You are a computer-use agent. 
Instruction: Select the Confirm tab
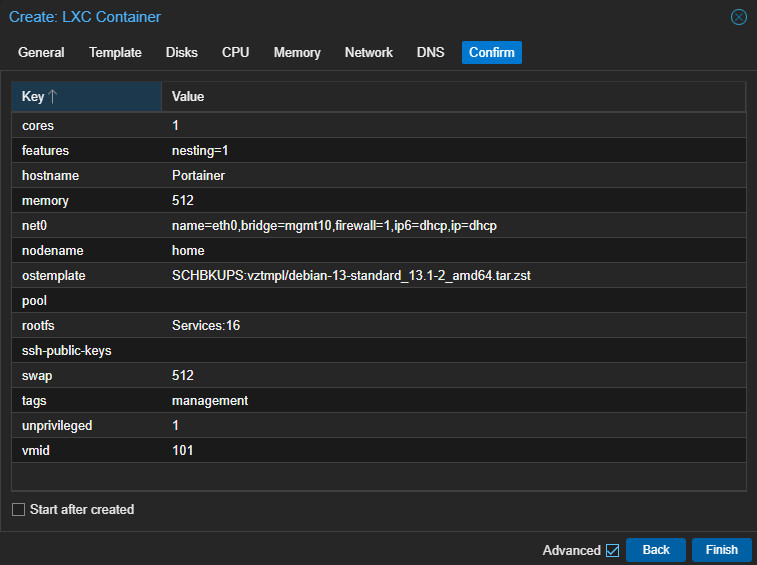tap(491, 52)
